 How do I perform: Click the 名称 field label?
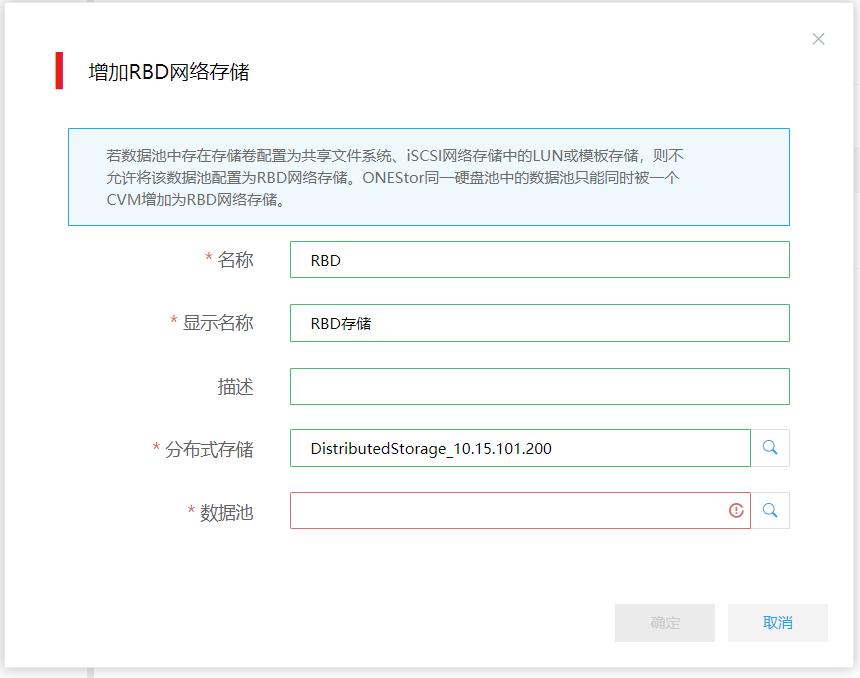(235, 260)
